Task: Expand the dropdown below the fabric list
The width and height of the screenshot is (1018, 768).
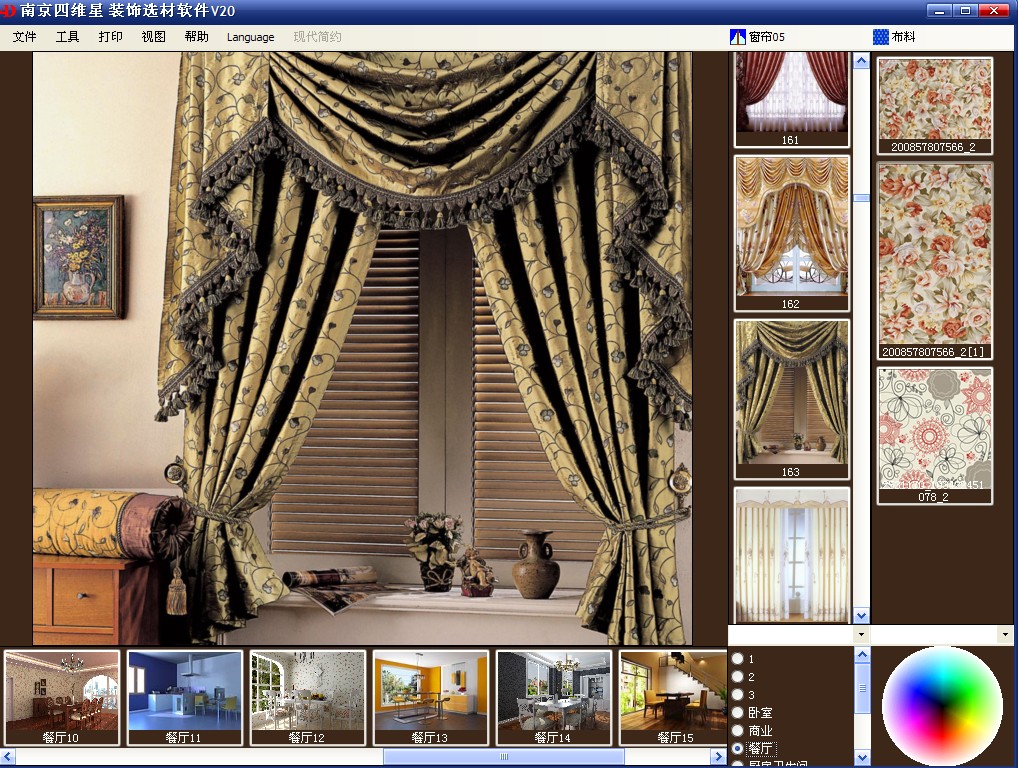Action: [1005, 634]
